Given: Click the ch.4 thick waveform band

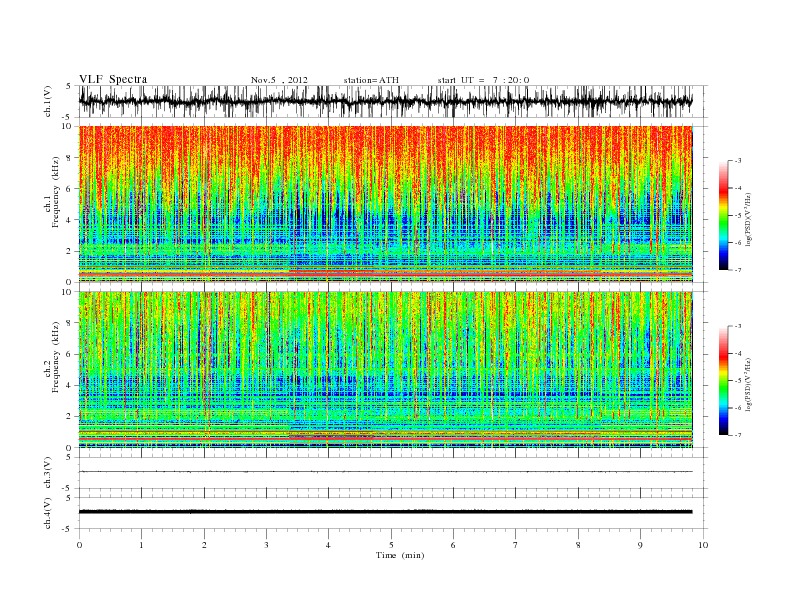Looking at the screenshot, I should [x=386, y=512].
